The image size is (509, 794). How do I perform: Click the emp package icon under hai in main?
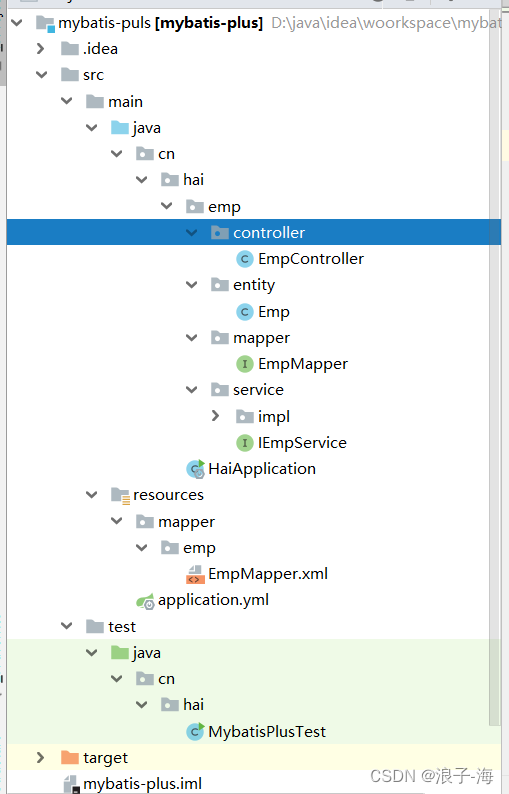pyautogui.click(x=194, y=206)
